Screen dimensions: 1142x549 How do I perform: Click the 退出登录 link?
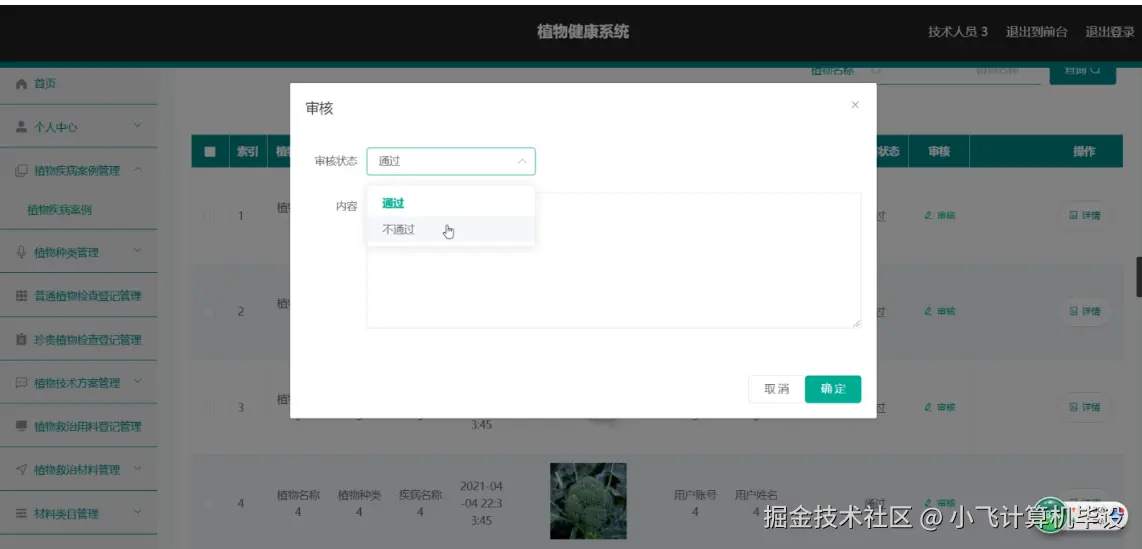click(x=1110, y=32)
